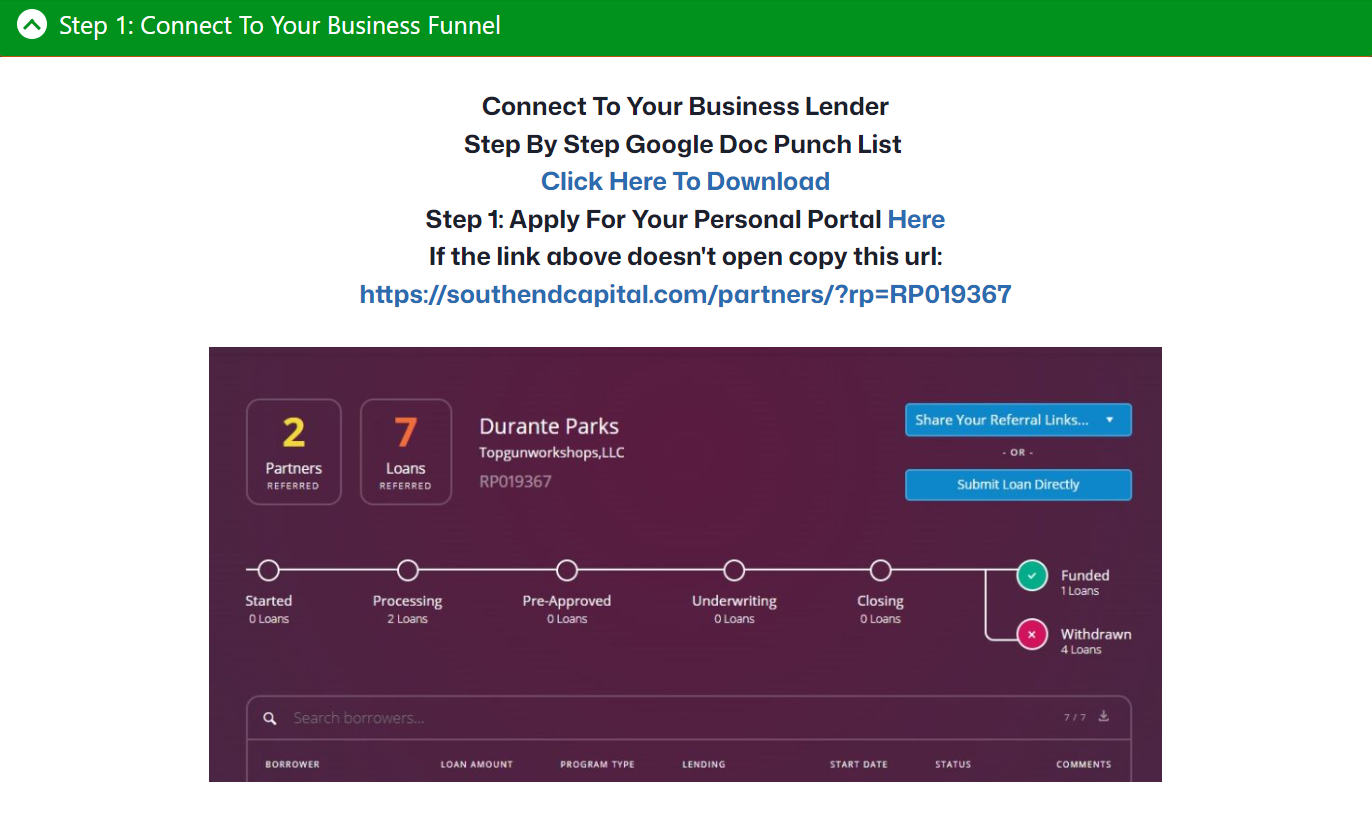Open the Click Here To Download link
The height and width of the screenshot is (825, 1372).
coord(685,181)
